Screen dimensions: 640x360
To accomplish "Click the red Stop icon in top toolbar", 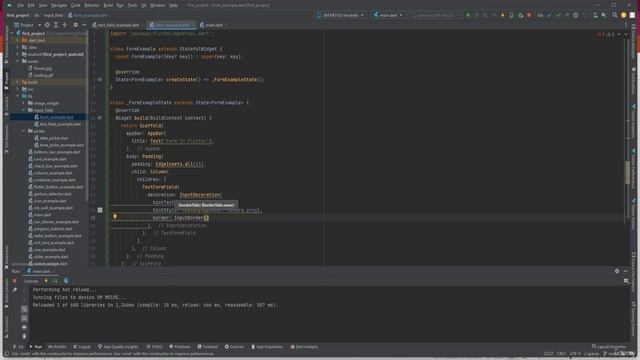I will tap(529, 15).
